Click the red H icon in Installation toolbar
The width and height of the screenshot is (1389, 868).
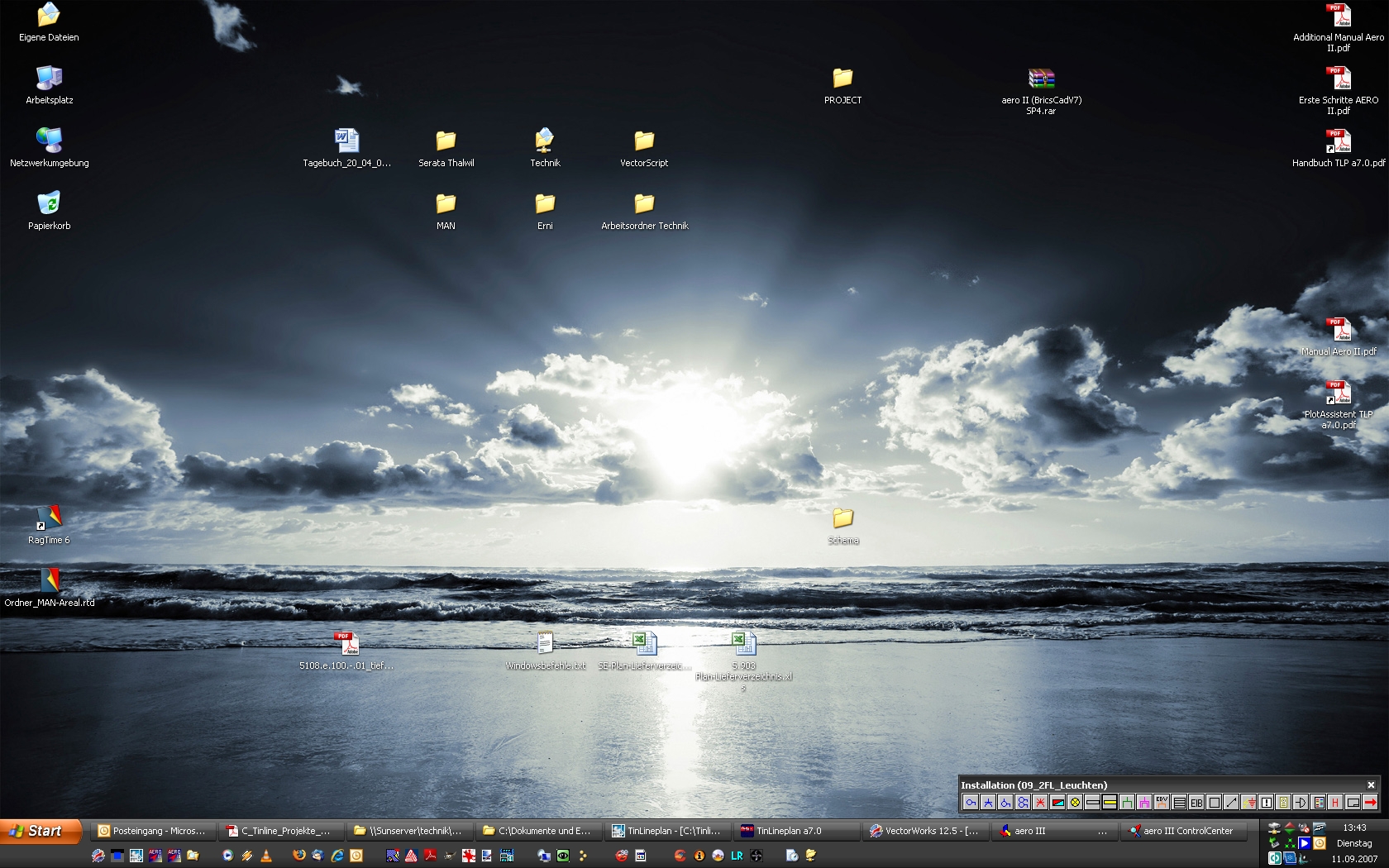tap(1335, 803)
